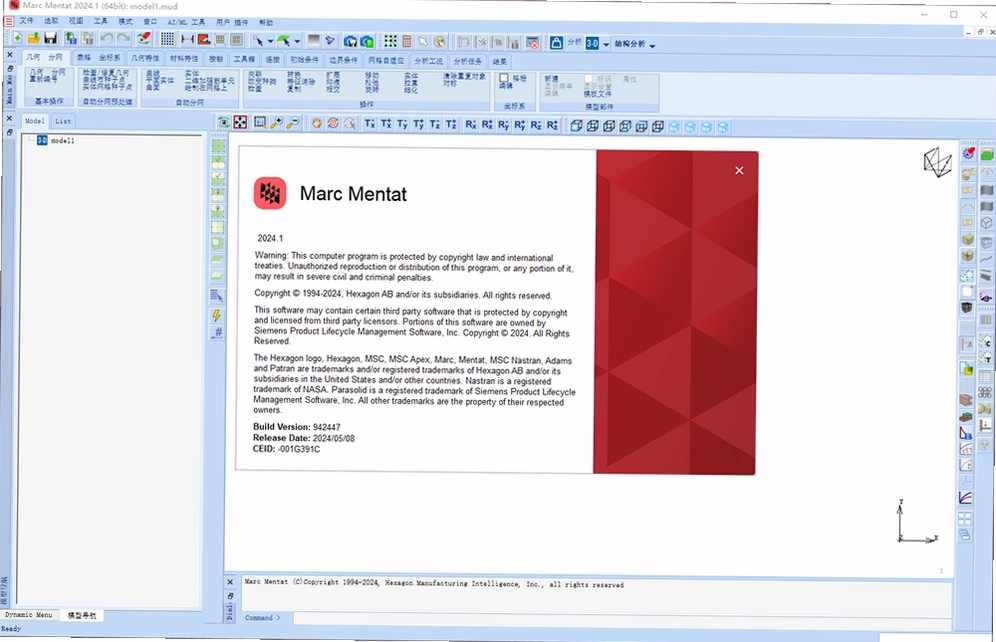This screenshot has height=642, width=996.
Task: Click the Rx- rotate view icon
Action: (471, 124)
